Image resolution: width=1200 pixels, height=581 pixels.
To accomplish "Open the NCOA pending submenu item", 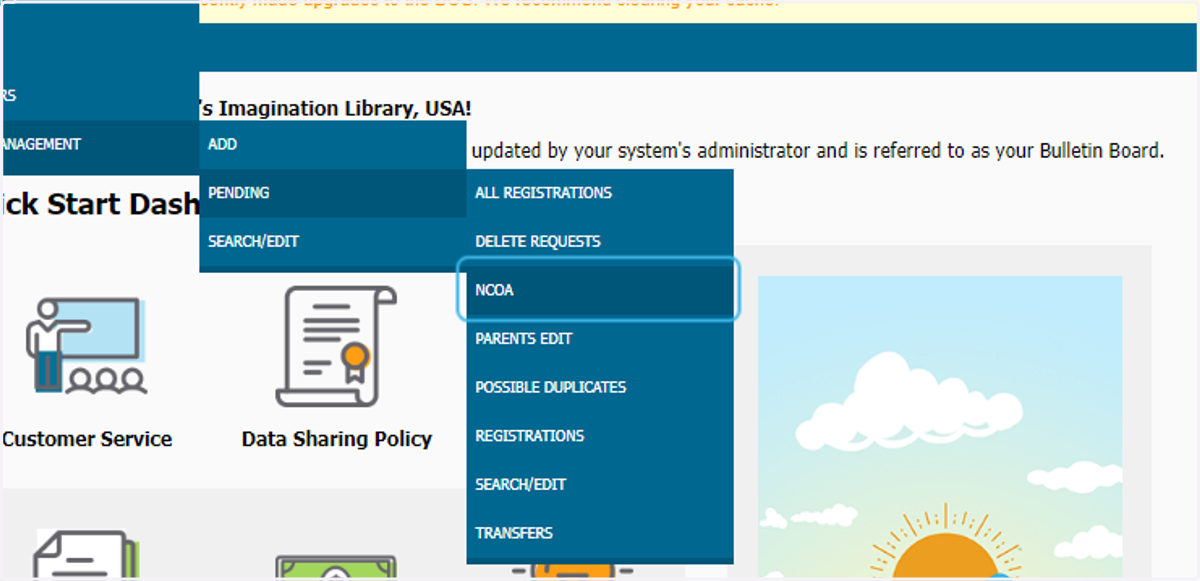I will coord(598,290).
